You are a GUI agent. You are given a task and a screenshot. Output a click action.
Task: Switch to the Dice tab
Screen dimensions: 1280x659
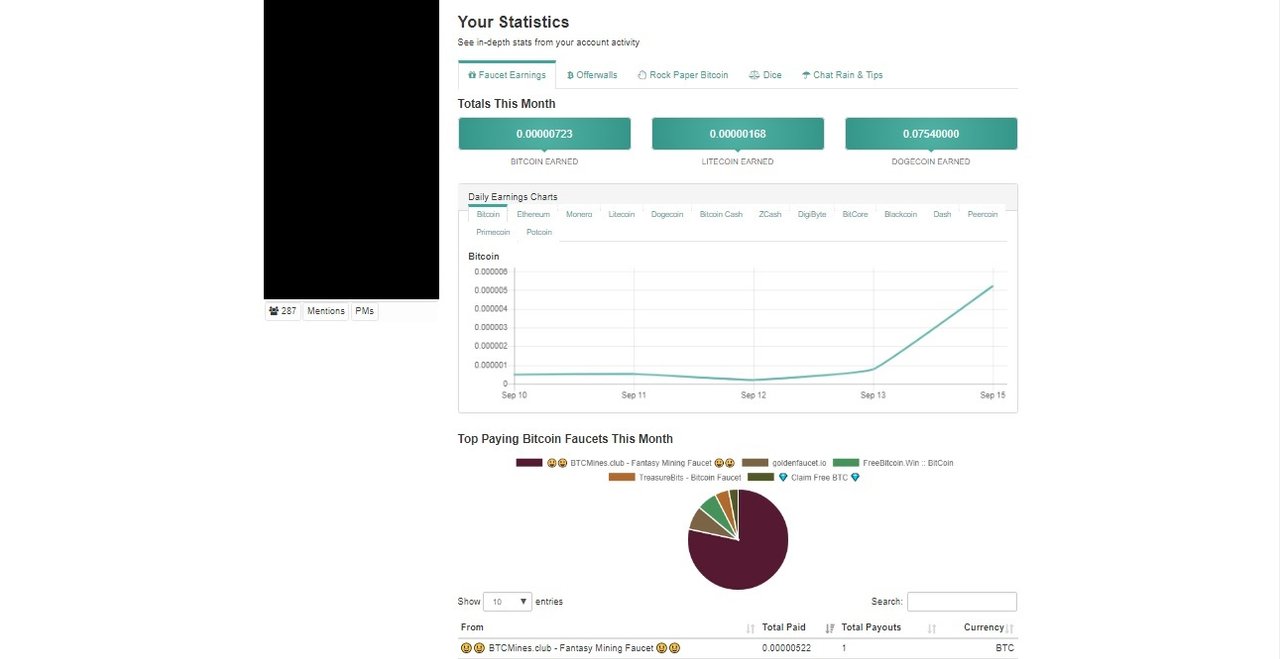click(765, 75)
